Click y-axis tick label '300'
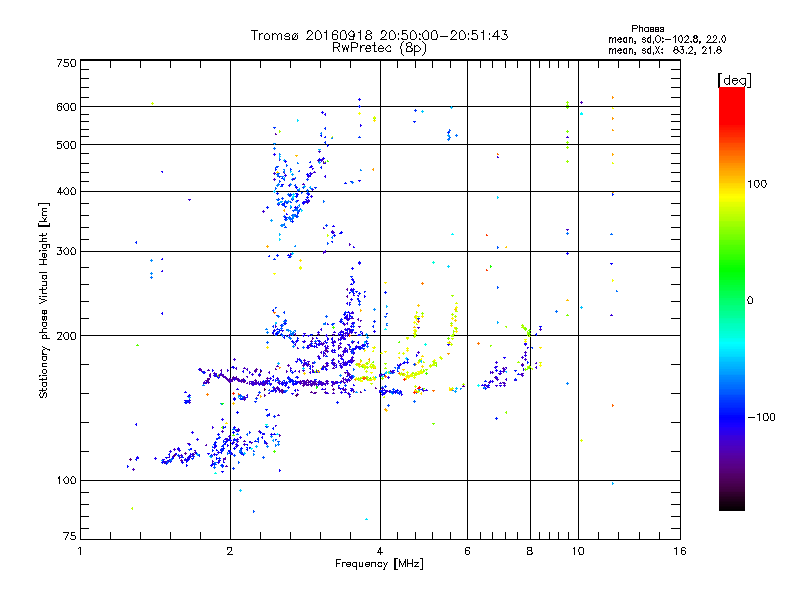The height and width of the screenshot is (600, 800). (x=66, y=252)
